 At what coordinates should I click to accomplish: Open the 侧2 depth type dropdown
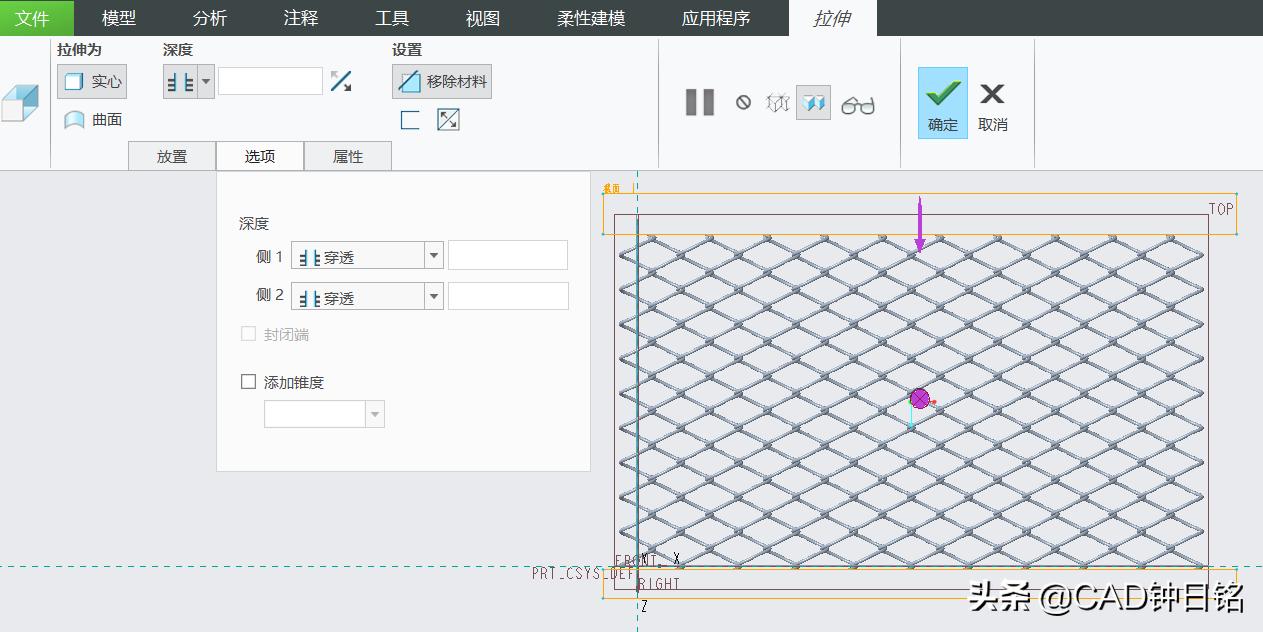click(434, 295)
